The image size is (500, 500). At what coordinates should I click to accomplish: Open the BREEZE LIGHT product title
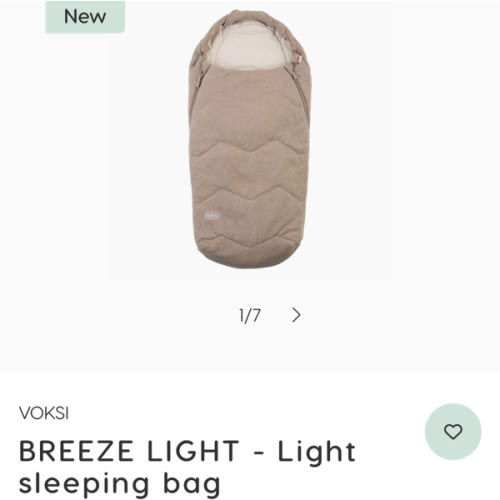(187, 467)
